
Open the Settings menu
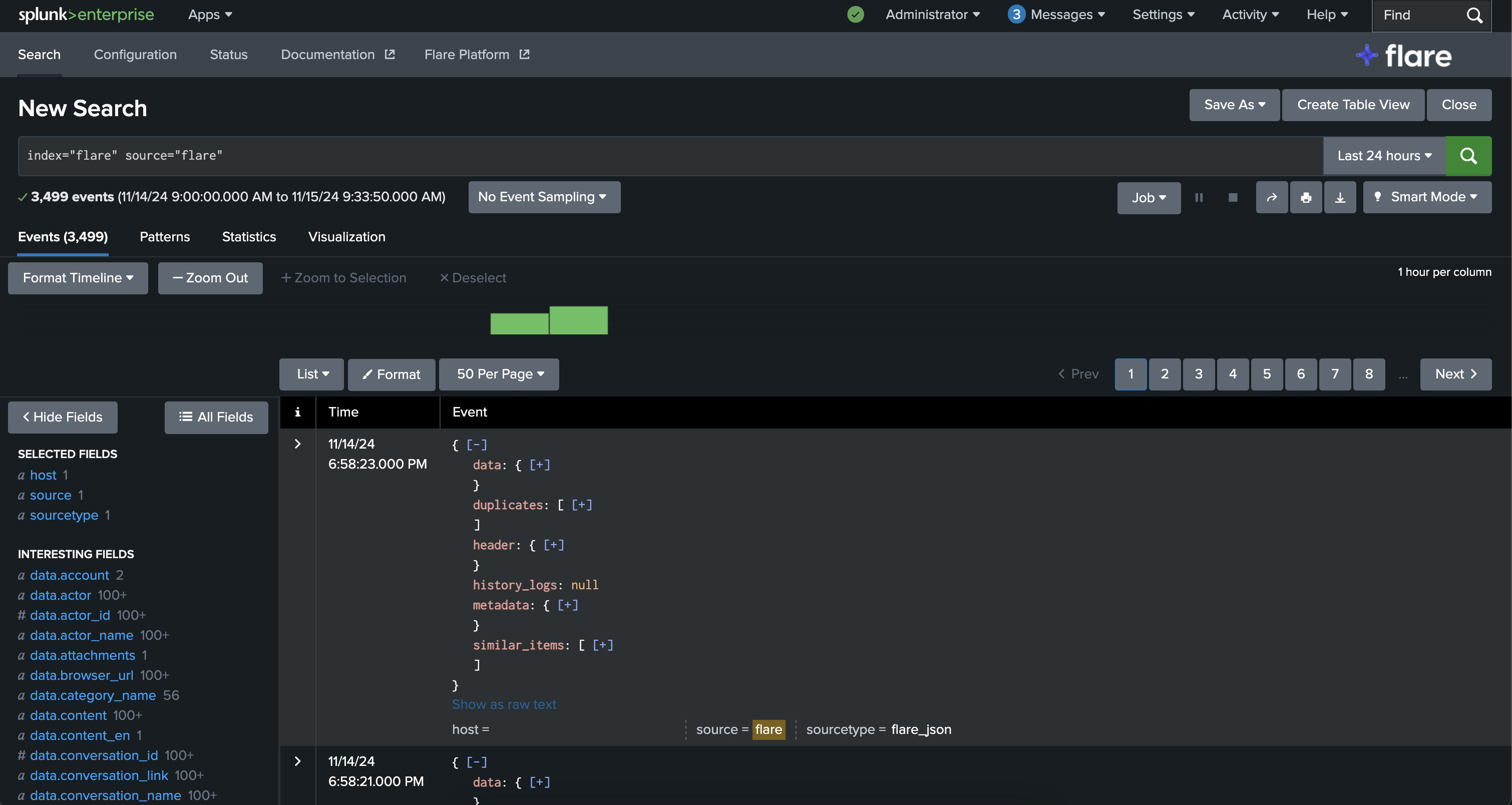[1163, 15]
